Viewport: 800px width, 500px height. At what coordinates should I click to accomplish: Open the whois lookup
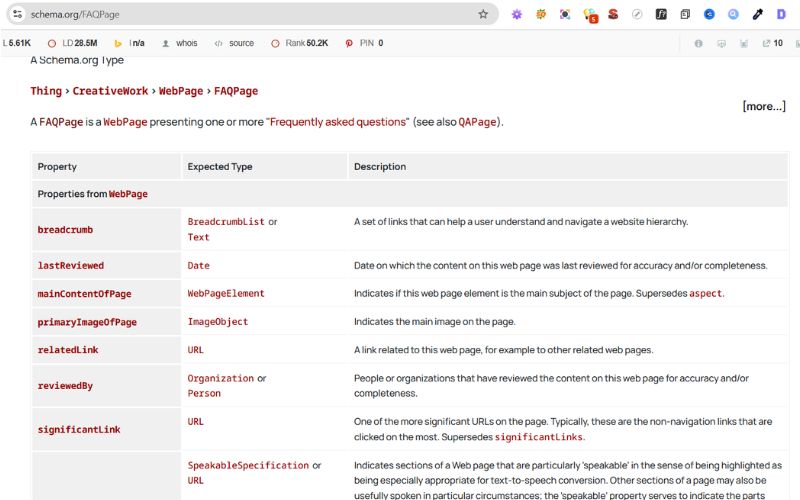coord(180,43)
